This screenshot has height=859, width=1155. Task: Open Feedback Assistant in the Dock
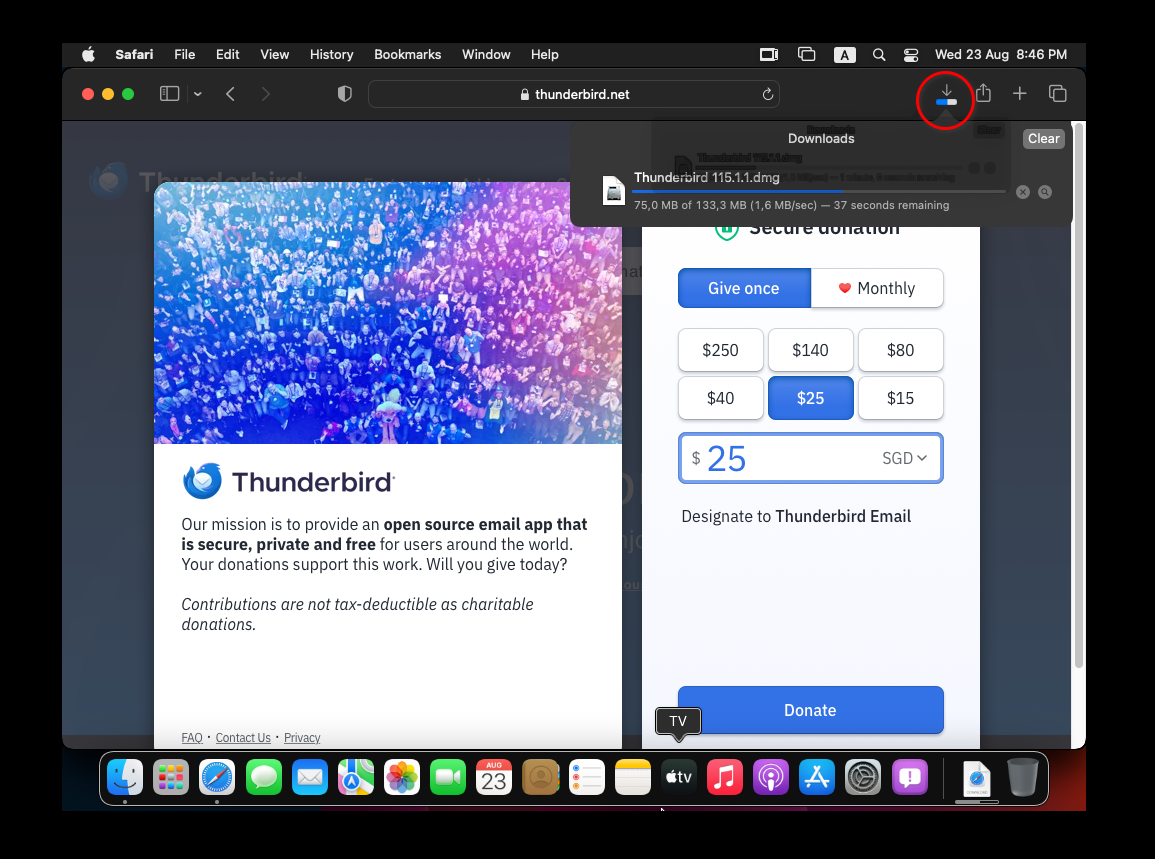point(910,777)
